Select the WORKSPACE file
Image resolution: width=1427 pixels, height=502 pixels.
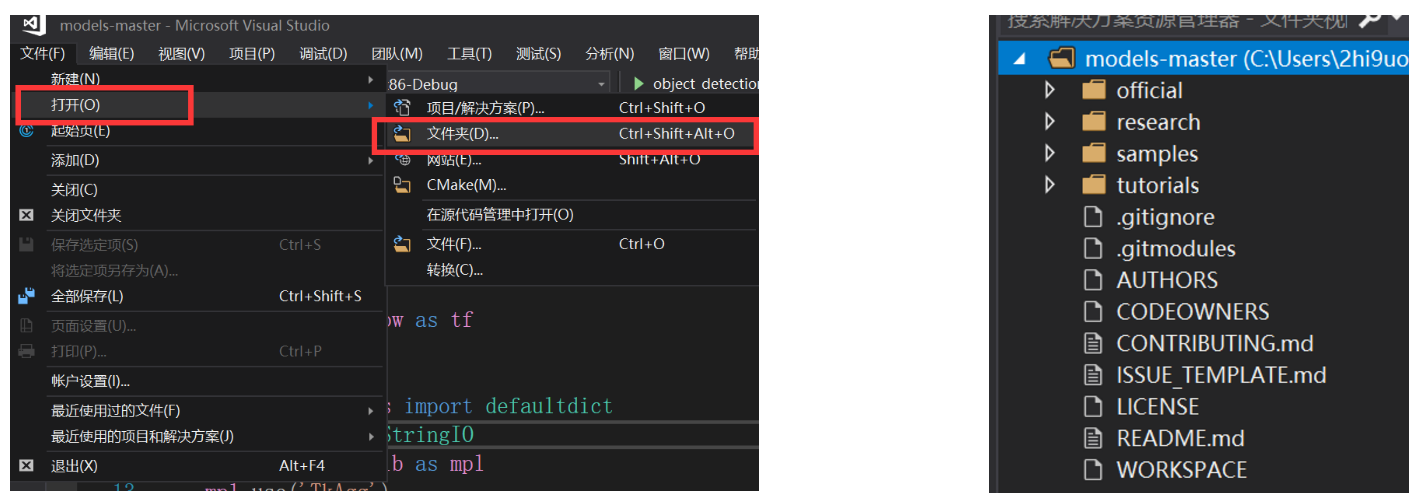(1181, 470)
